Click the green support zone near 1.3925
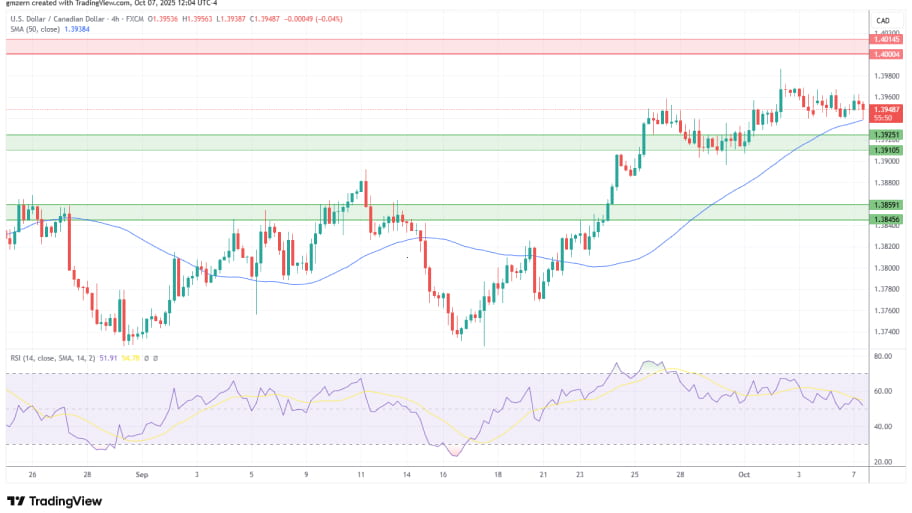This screenshot has width=912, height=513. coord(430,142)
